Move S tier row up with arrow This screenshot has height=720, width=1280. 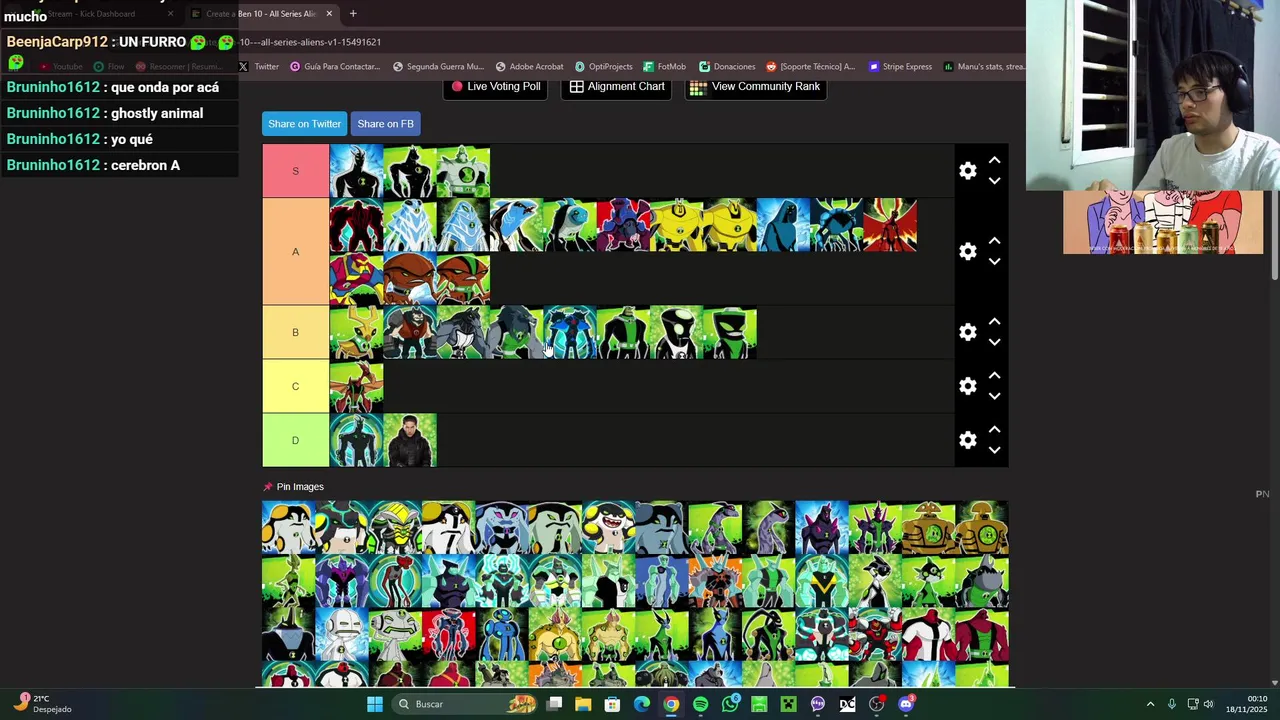coord(994,160)
